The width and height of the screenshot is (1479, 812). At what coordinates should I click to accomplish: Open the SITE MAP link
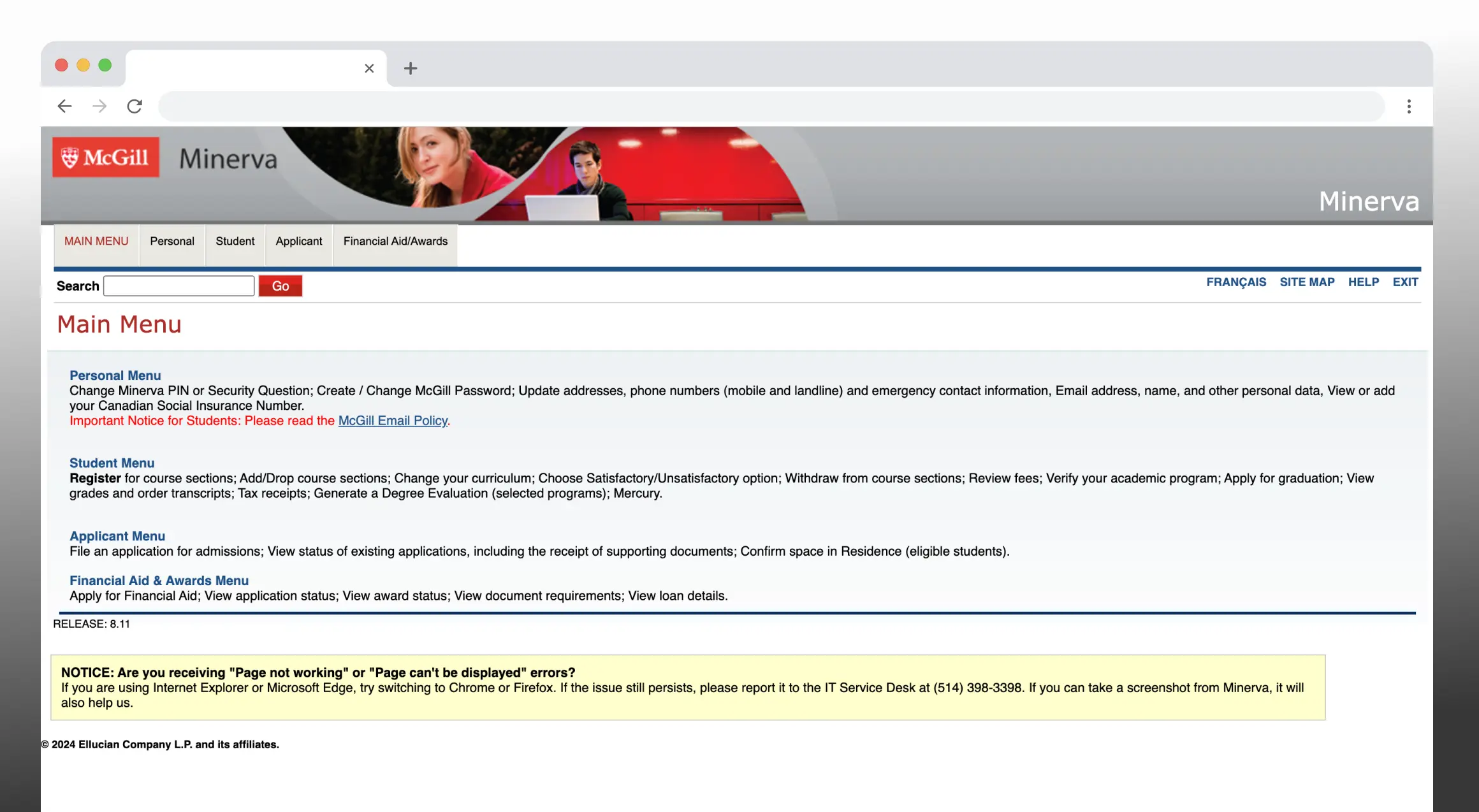coord(1307,282)
